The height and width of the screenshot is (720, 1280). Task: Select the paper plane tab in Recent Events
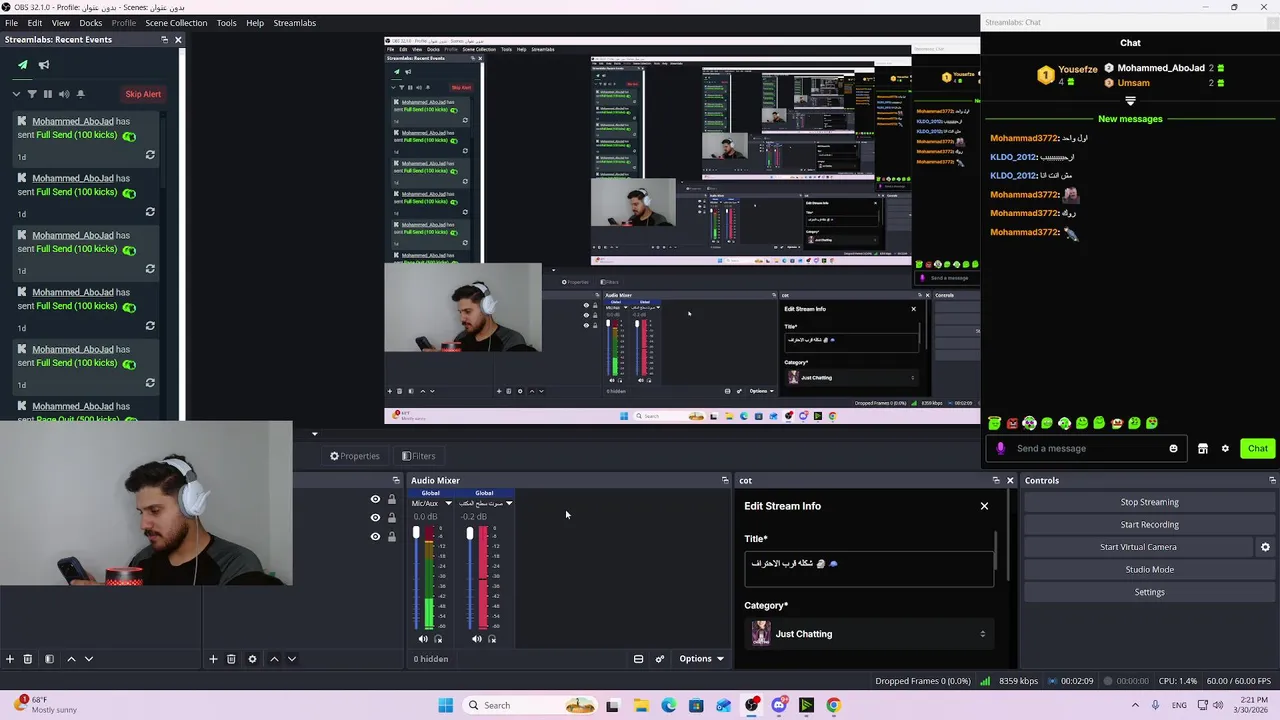(x=22, y=65)
